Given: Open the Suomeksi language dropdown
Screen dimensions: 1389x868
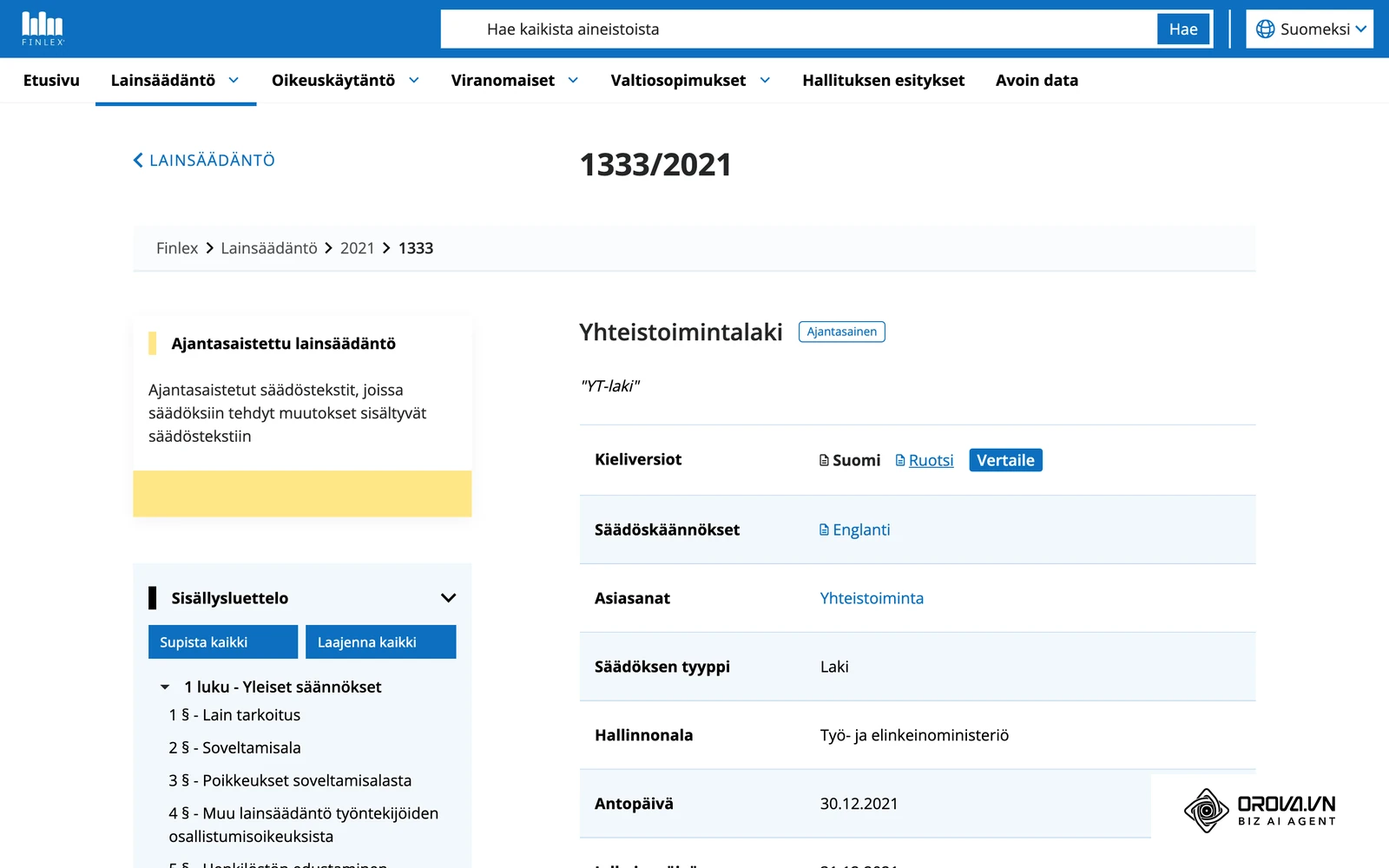Looking at the screenshot, I should pos(1310,30).
